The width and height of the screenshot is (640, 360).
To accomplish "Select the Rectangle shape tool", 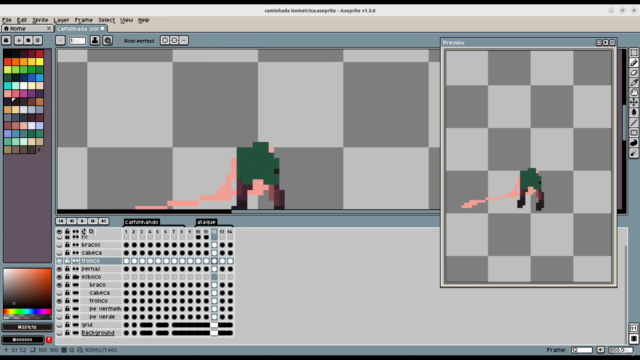I will tap(633, 133).
